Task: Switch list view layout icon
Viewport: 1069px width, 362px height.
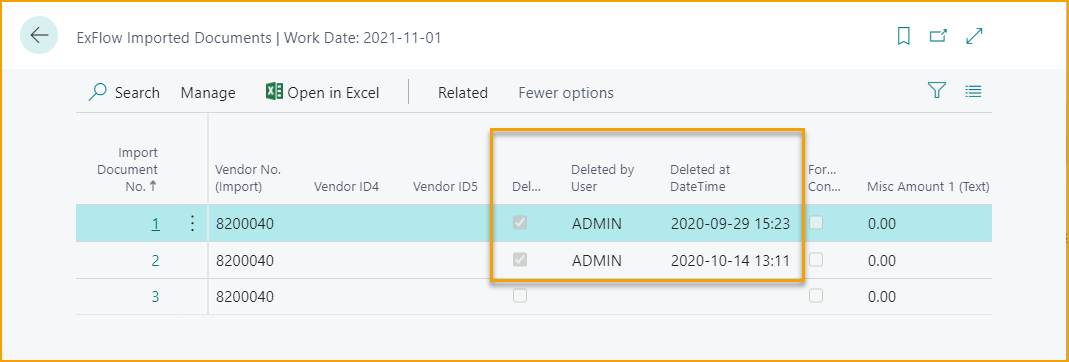Action: click(973, 91)
